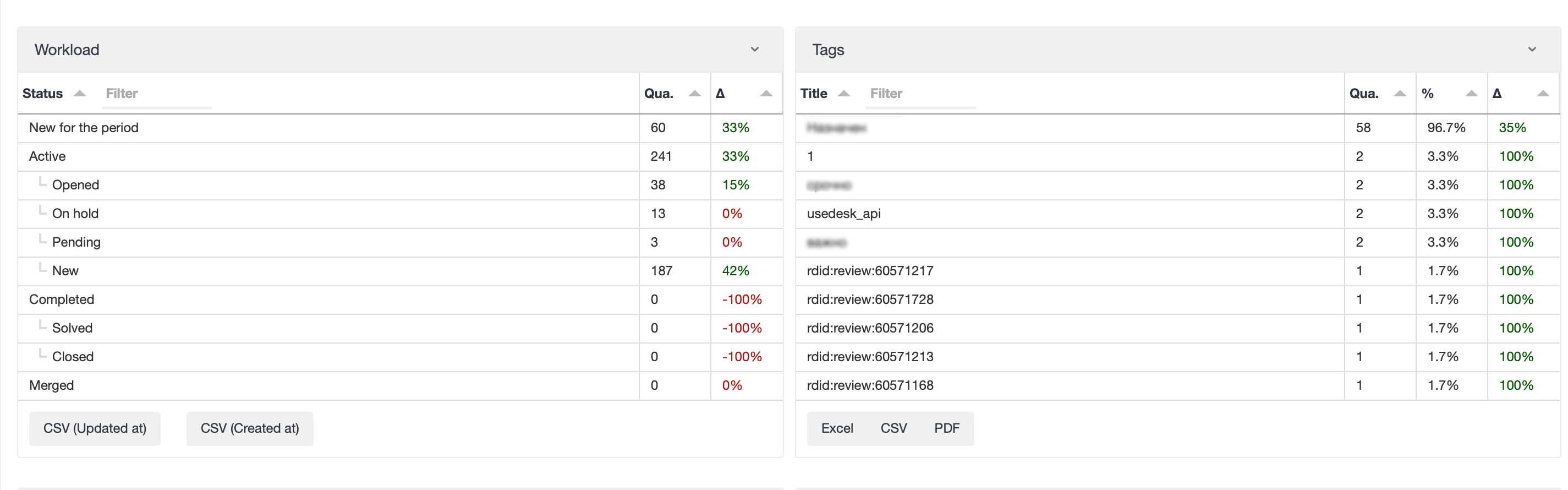Download CSV (Updated at) export

(95, 428)
